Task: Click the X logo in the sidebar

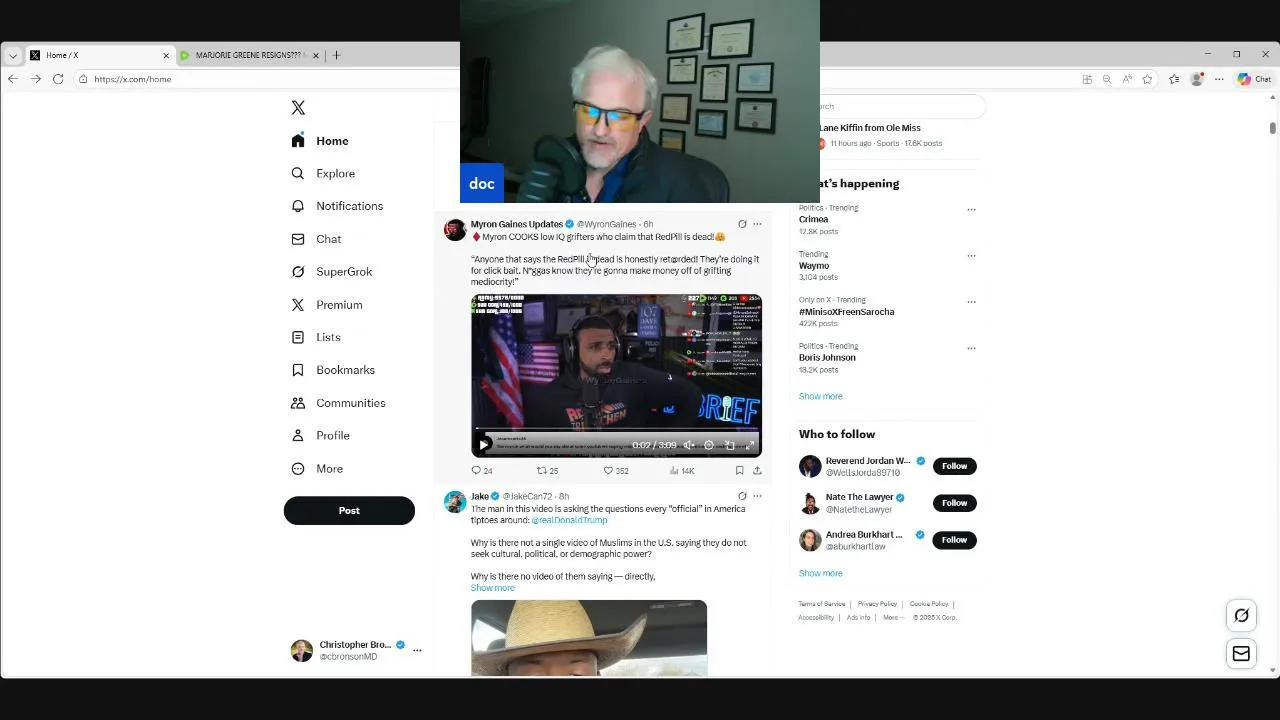Action: coord(298,108)
